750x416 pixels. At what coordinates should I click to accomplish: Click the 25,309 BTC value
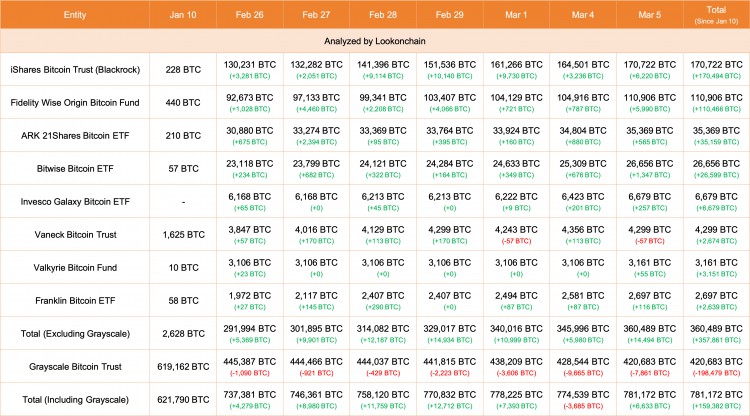[583, 164]
